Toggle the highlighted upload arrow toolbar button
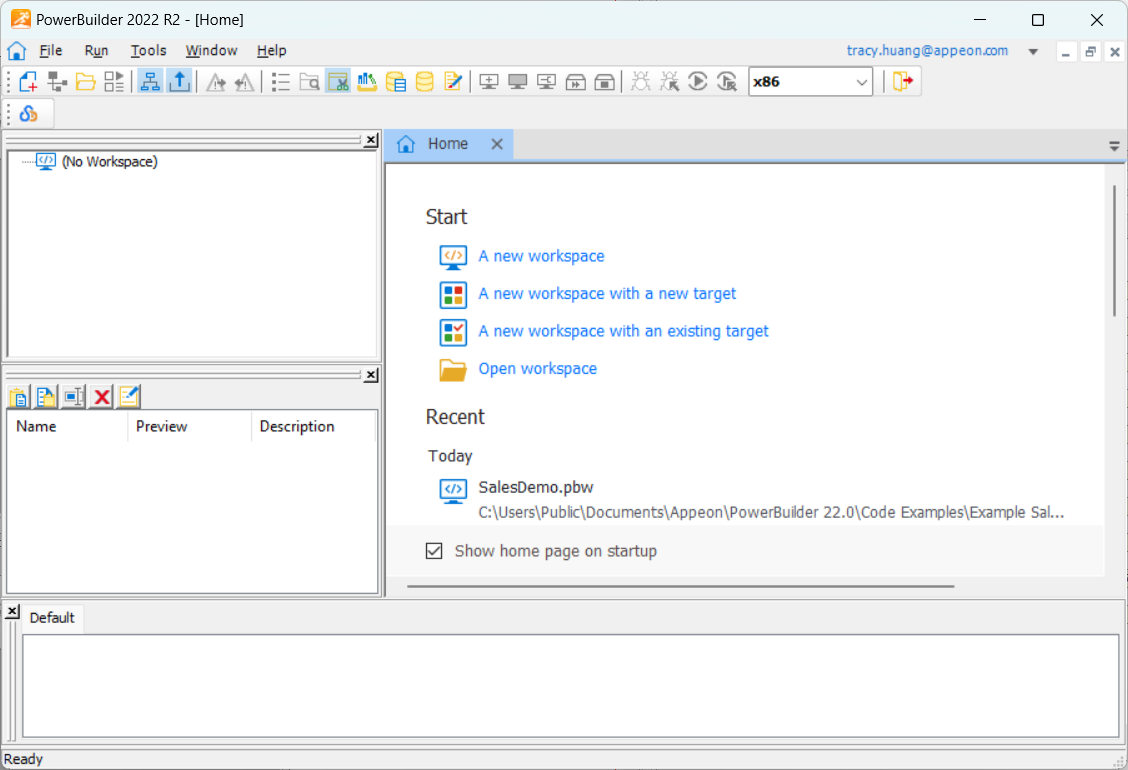The image size is (1128, 770). [x=179, y=82]
